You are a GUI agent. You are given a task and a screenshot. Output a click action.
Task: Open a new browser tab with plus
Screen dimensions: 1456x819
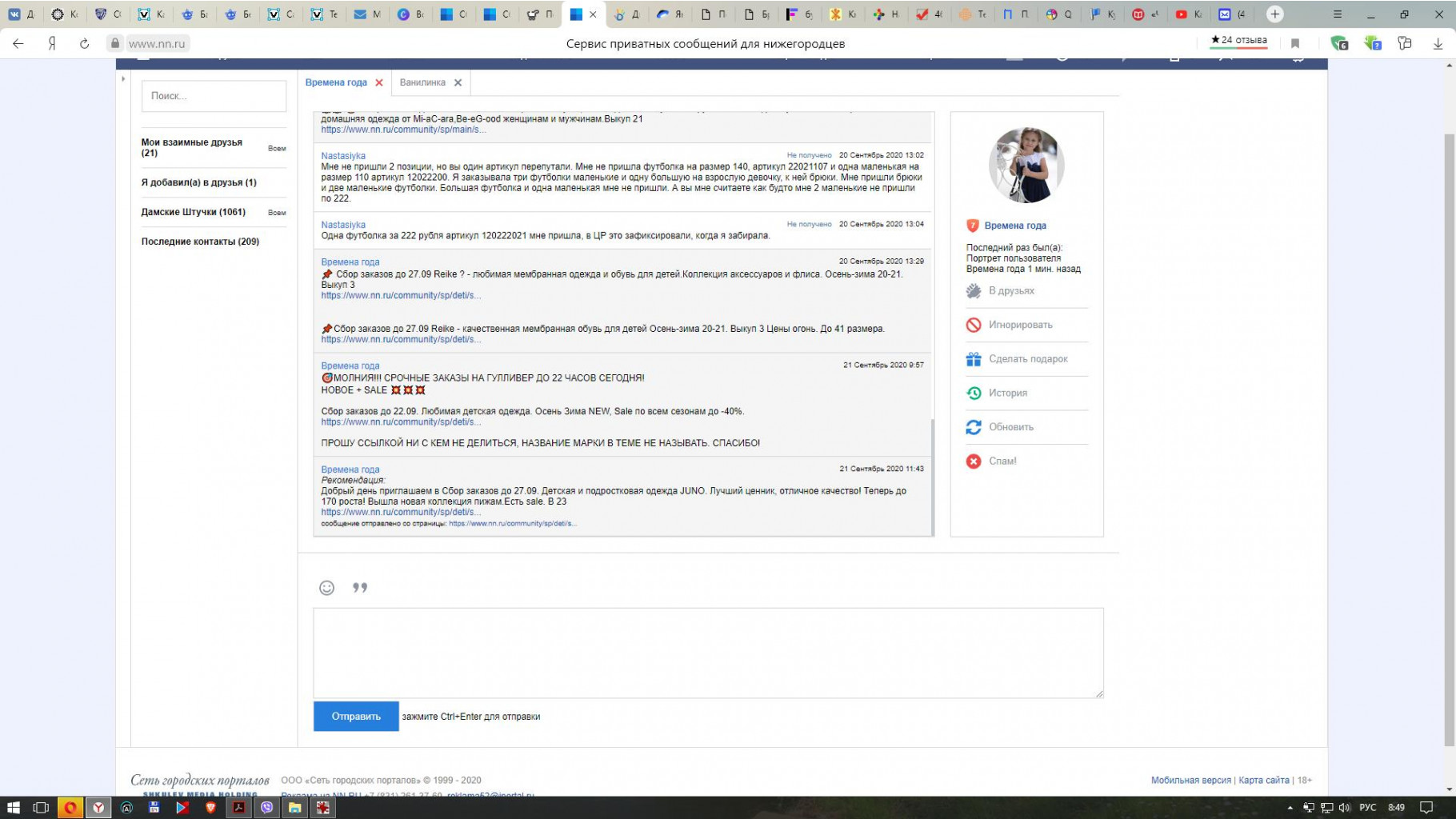click(1275, 14)
